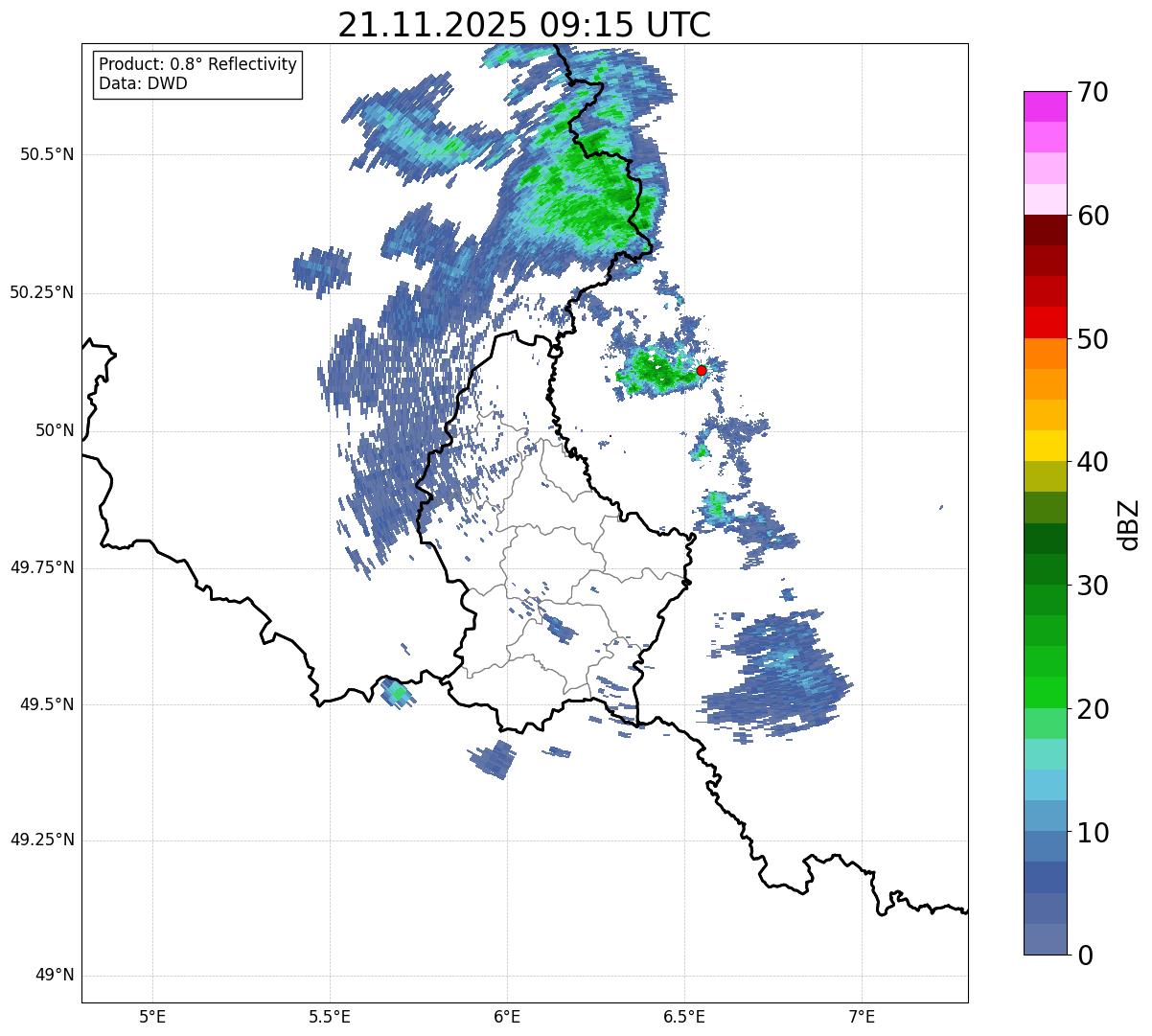Screen dimensions: 1152x1036
Task: Pick the bright green colorbar segment above 20
Action: coord(1046,692)
